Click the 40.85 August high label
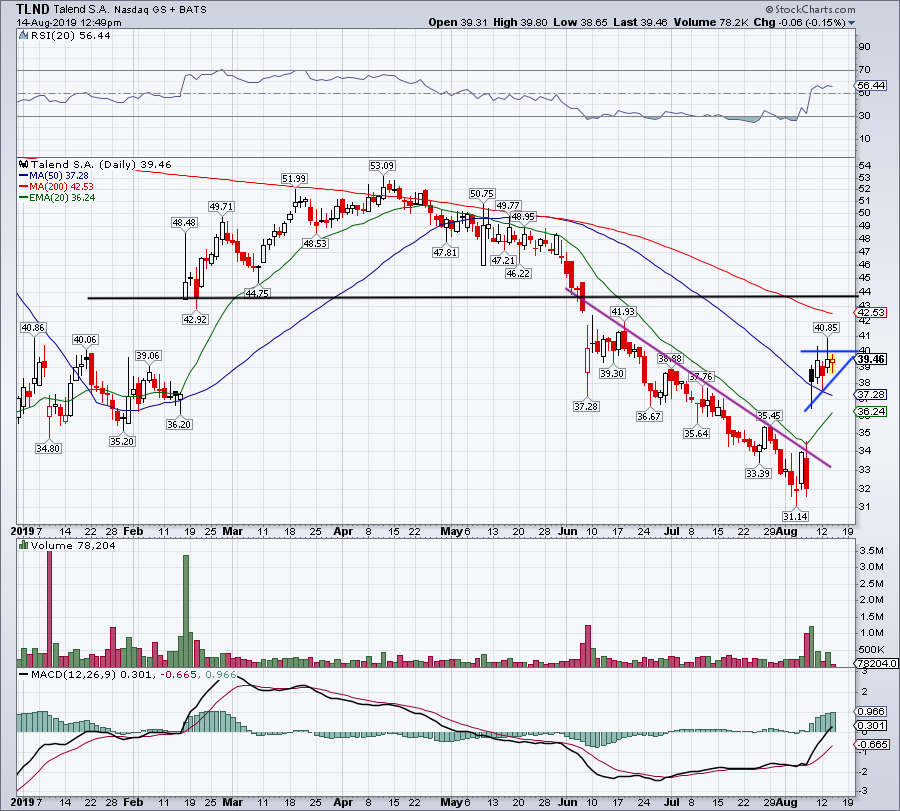The height and width of the screenshot is (811, 900). pos(826,328)
